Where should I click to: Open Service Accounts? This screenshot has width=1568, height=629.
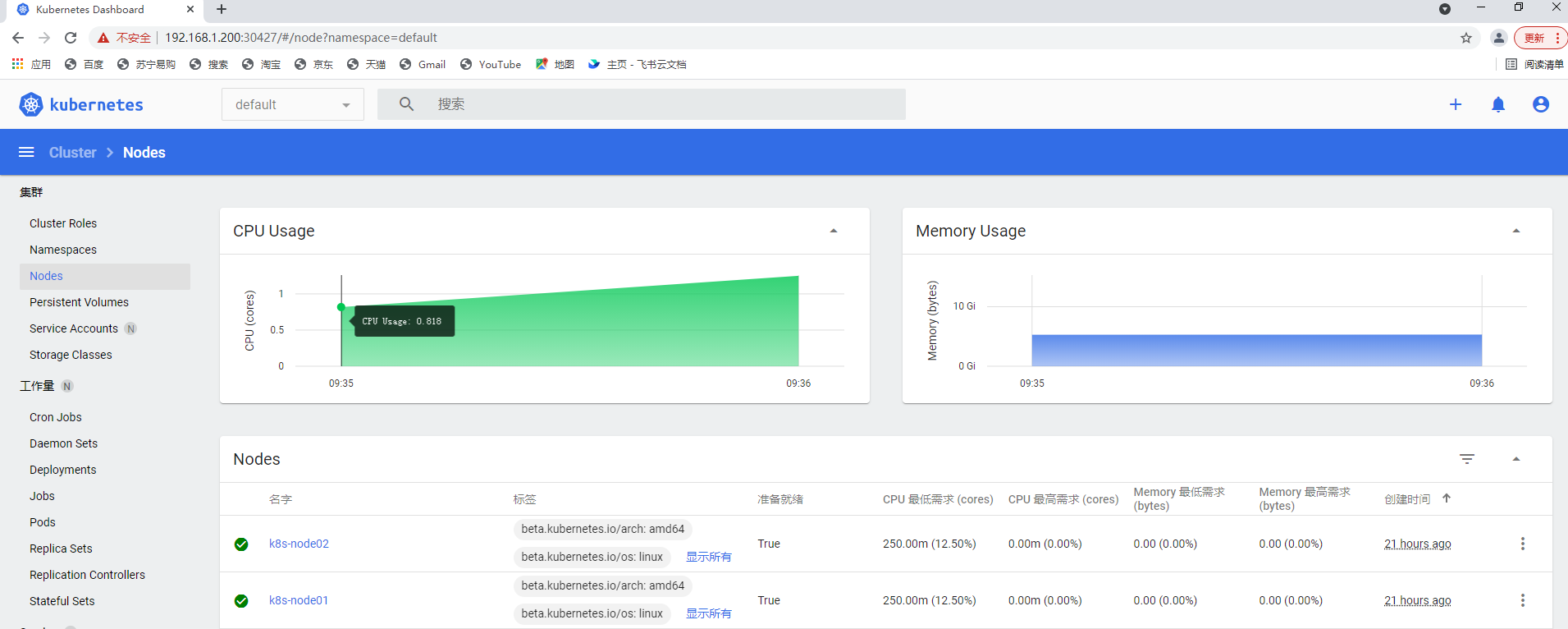point(74,328)
